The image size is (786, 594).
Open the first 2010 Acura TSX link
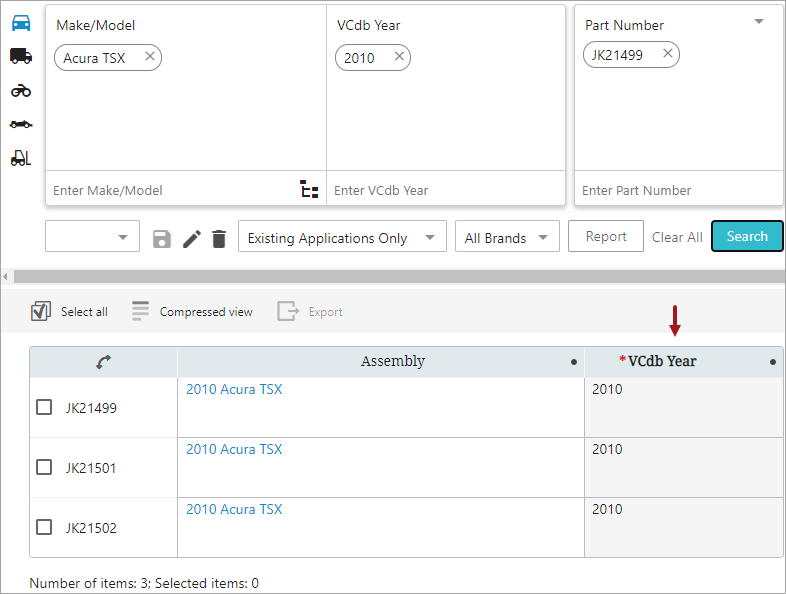click(234, 389)
